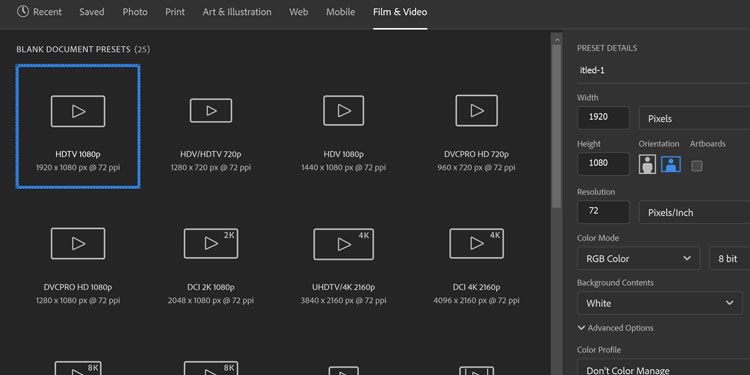
Task: Open the Mobile tab
Action: point(341,12)
